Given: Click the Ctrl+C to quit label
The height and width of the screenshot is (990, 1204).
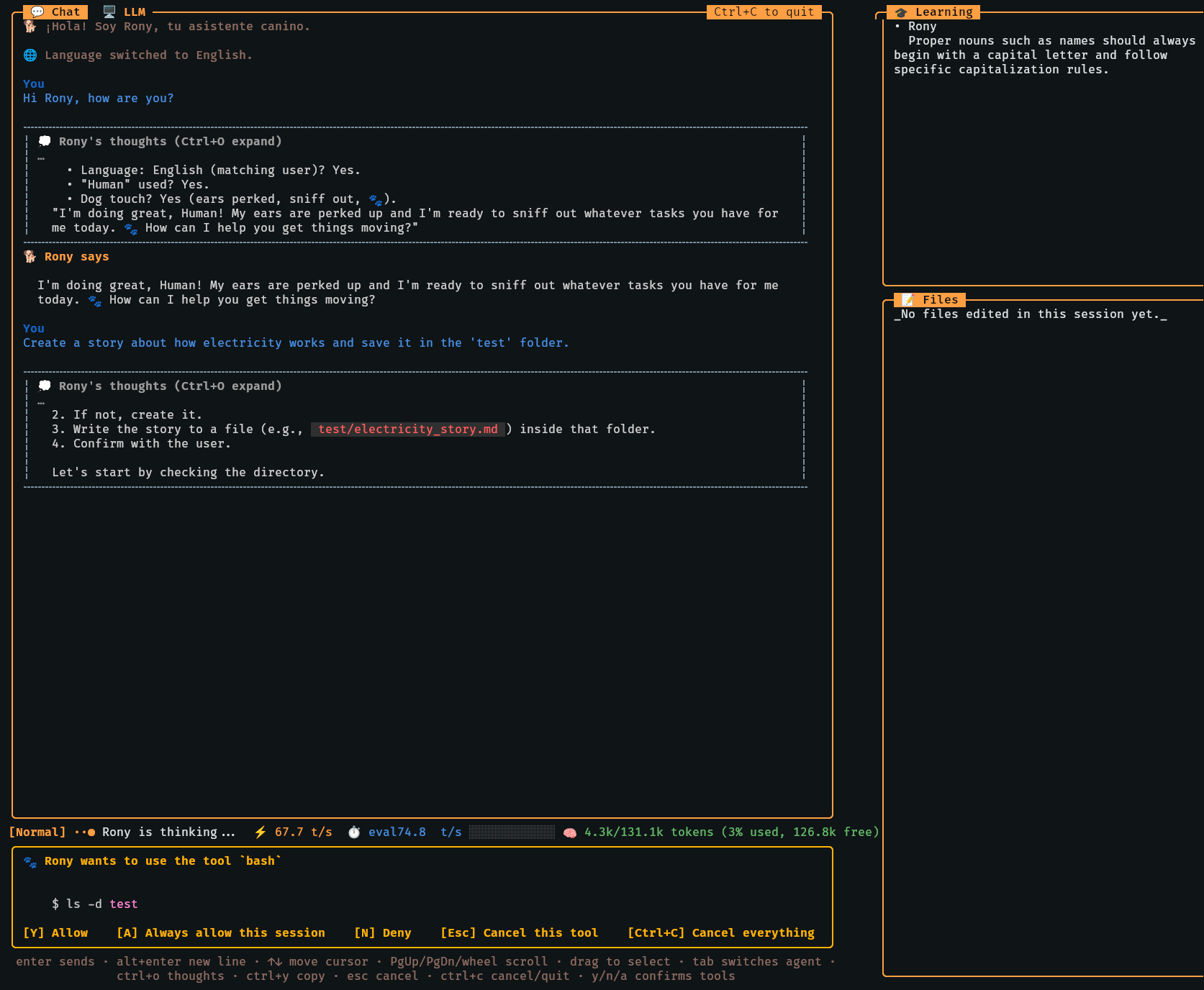Looking at the screenshot, I should click(764, 12).
